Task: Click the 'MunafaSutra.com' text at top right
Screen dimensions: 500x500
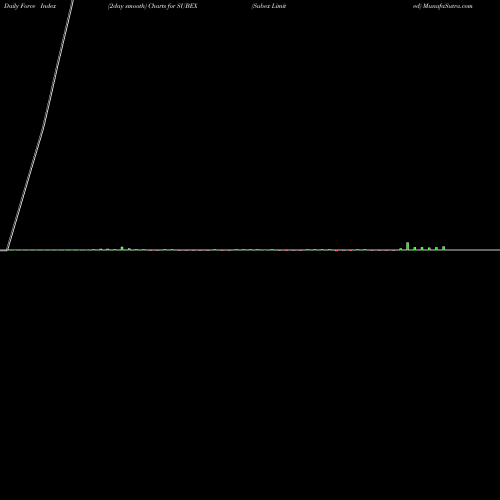Action: coord(448,6)
